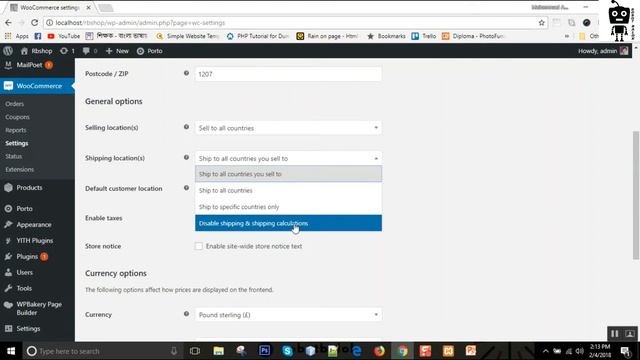Open the Facebook bookmark icon
Image resolution: width=640 pixels, height=360 pixels.
(x=38, y=36)
